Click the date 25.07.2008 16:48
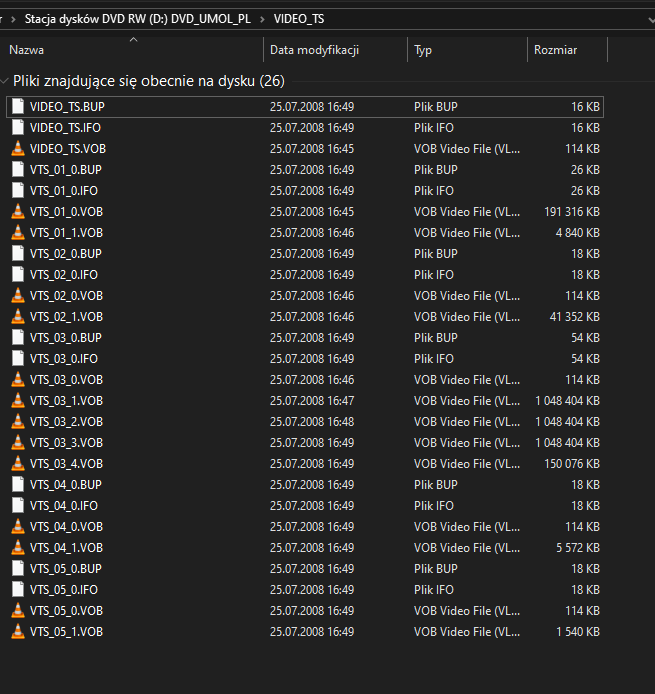 pos(312,421)
